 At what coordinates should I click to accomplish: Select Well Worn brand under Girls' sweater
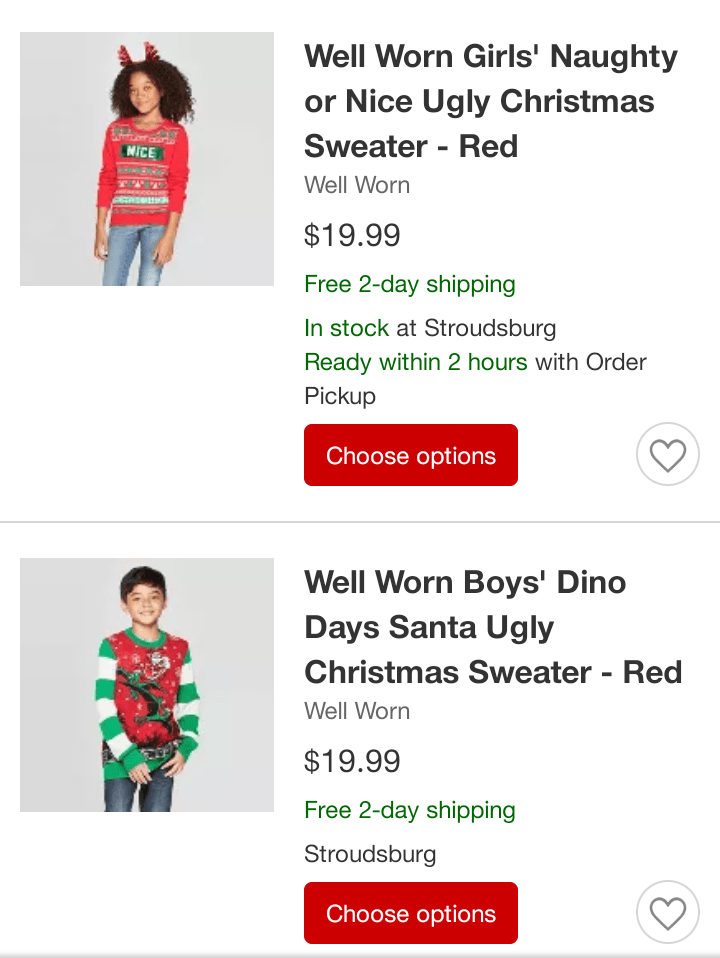tap(357, 185)
